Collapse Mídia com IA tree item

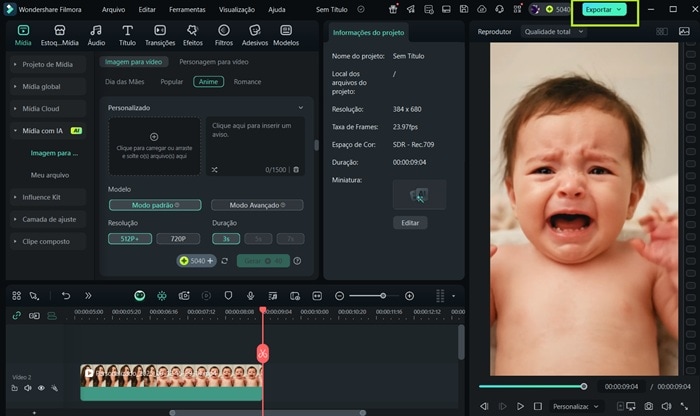tap(47, 131)
